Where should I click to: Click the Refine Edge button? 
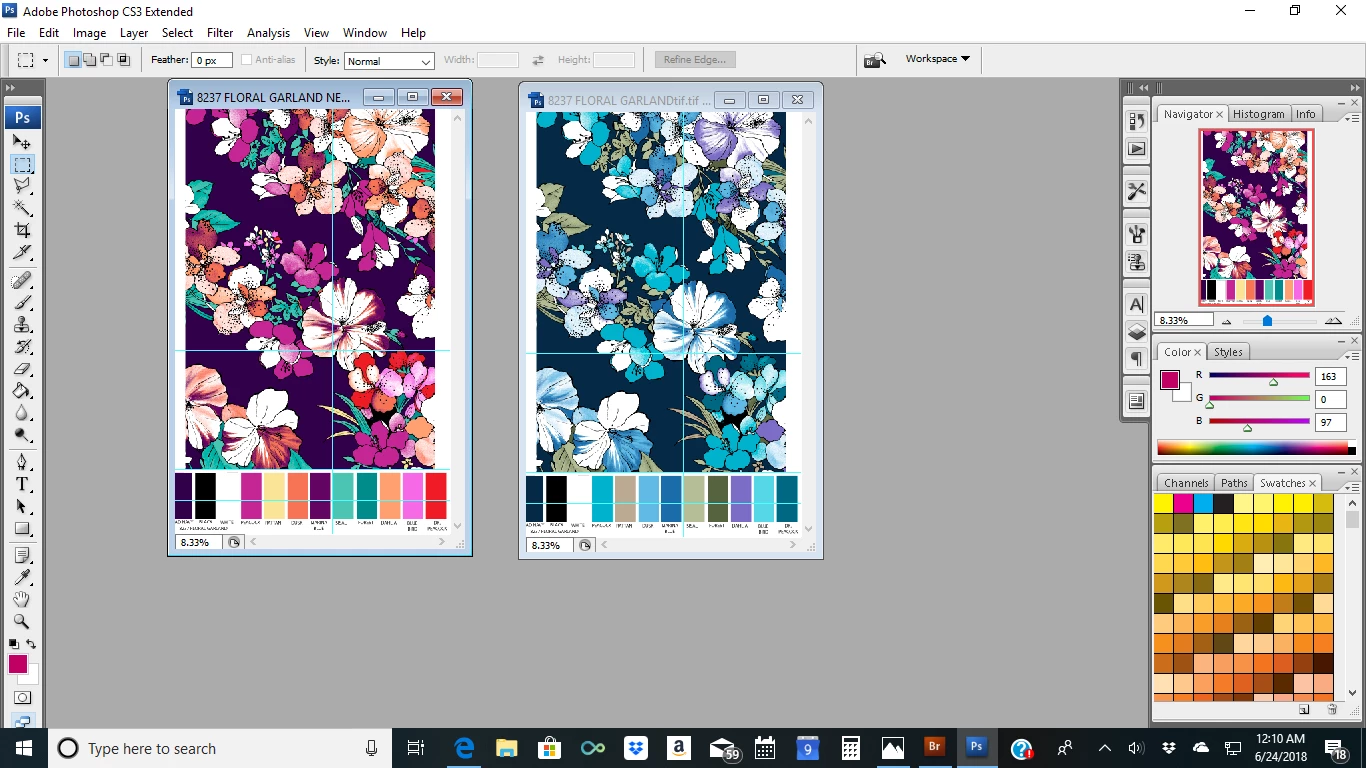695,60
